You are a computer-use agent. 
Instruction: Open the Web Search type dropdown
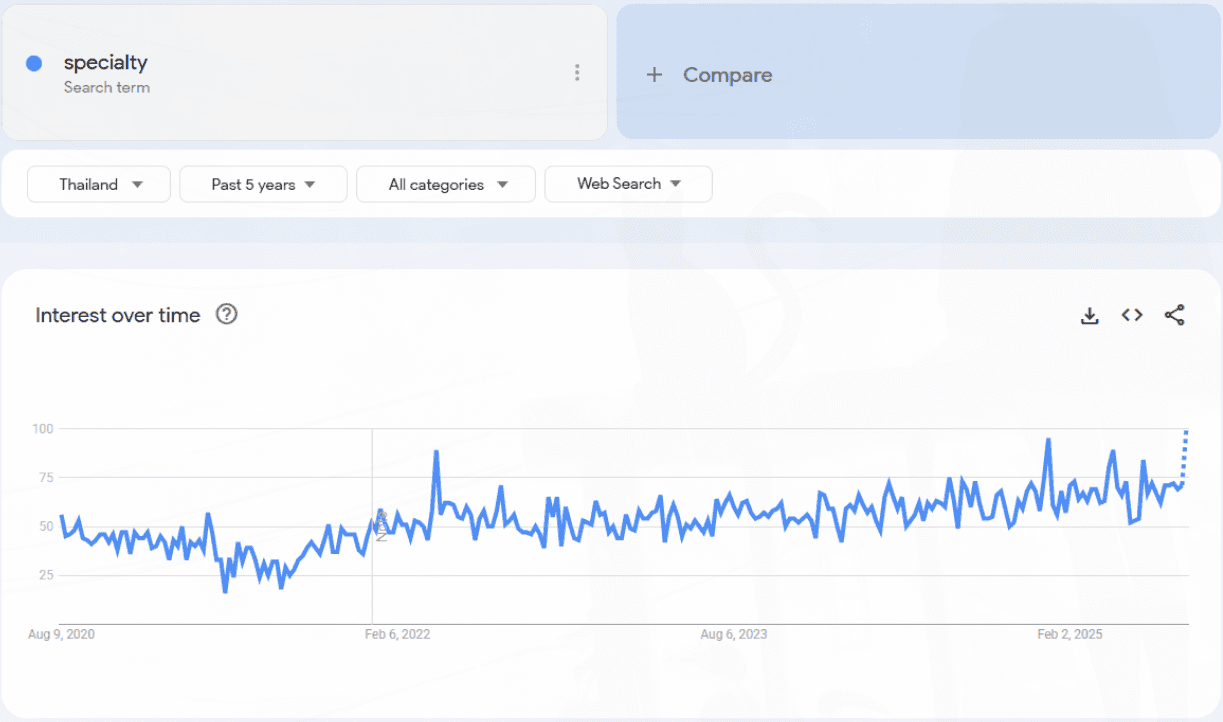[628, 184]
